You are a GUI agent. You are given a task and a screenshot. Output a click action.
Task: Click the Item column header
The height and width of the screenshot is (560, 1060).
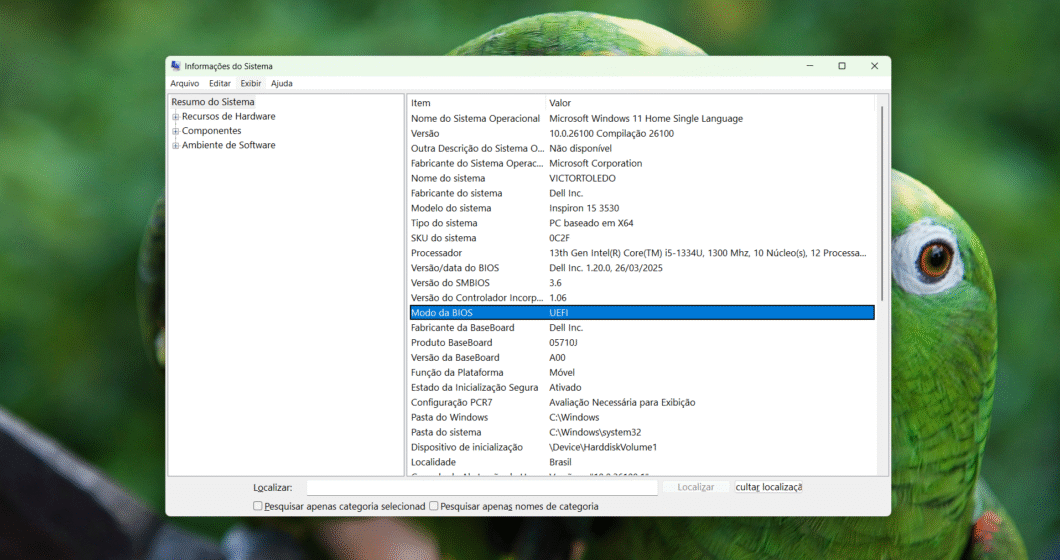(x=477, y=103)
